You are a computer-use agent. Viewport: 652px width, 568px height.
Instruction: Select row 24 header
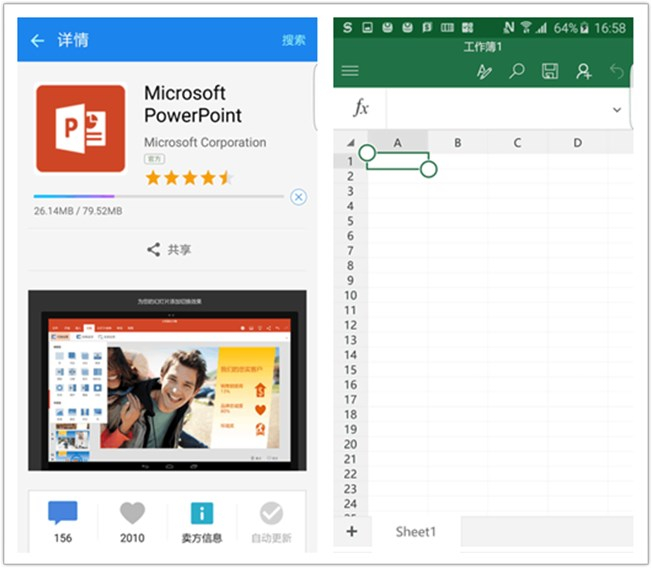pyautogui.click(x=351, y=504)
